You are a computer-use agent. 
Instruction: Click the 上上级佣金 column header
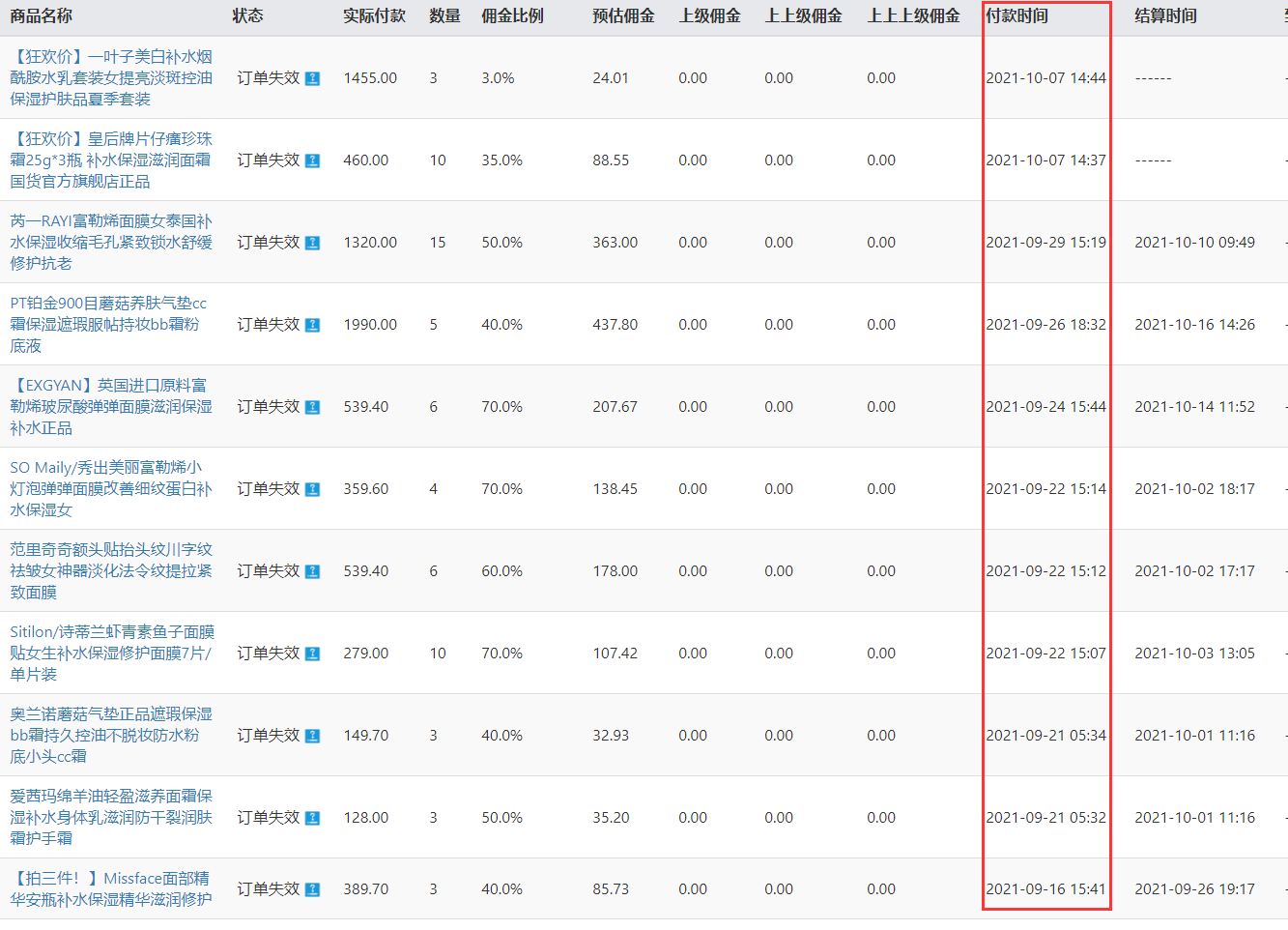pyautogui.click(x=804, y=15)
